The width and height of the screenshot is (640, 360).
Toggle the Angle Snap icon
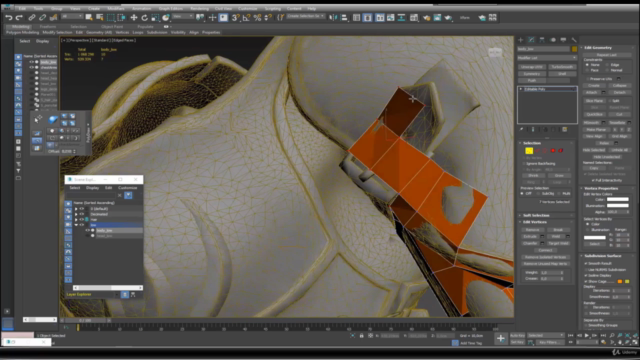[x=246, y=18]
